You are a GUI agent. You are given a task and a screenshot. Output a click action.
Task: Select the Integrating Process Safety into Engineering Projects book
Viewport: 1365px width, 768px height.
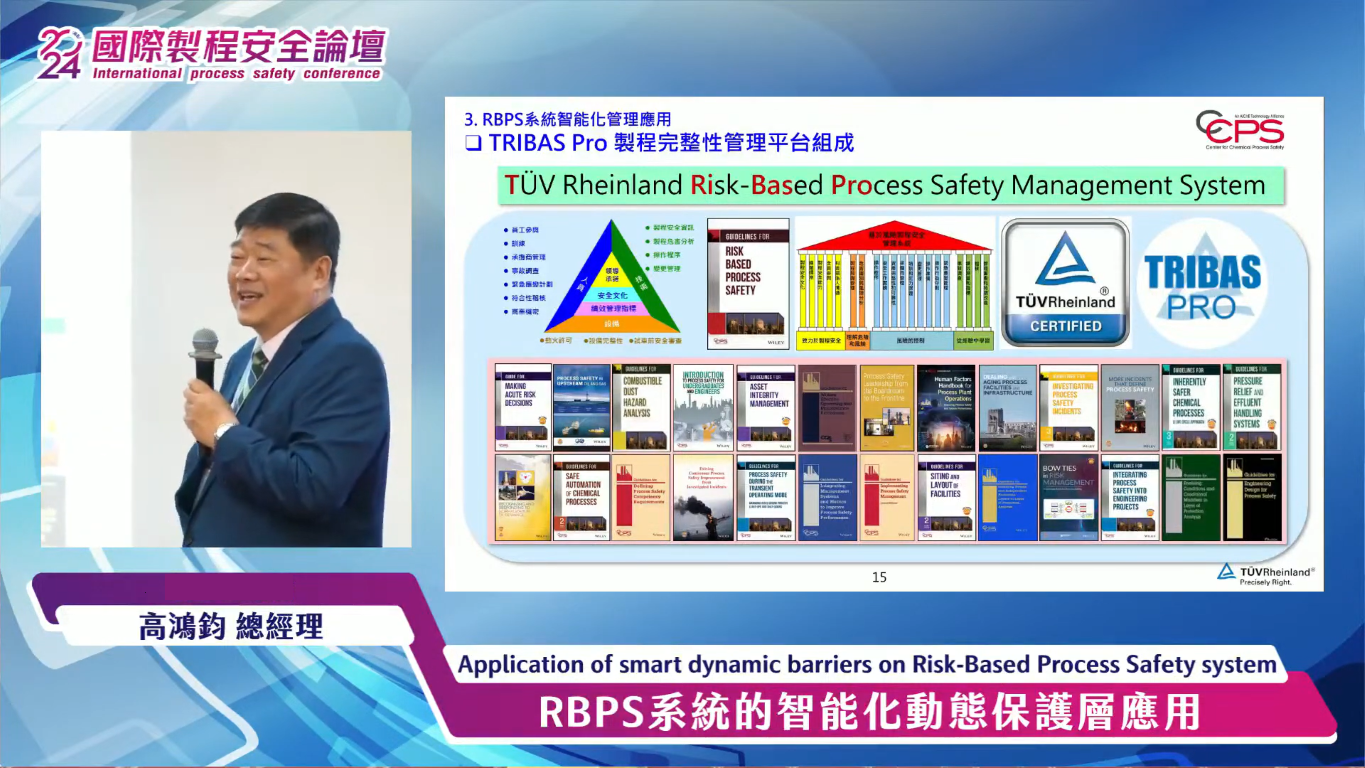[x=1130, y=498]
